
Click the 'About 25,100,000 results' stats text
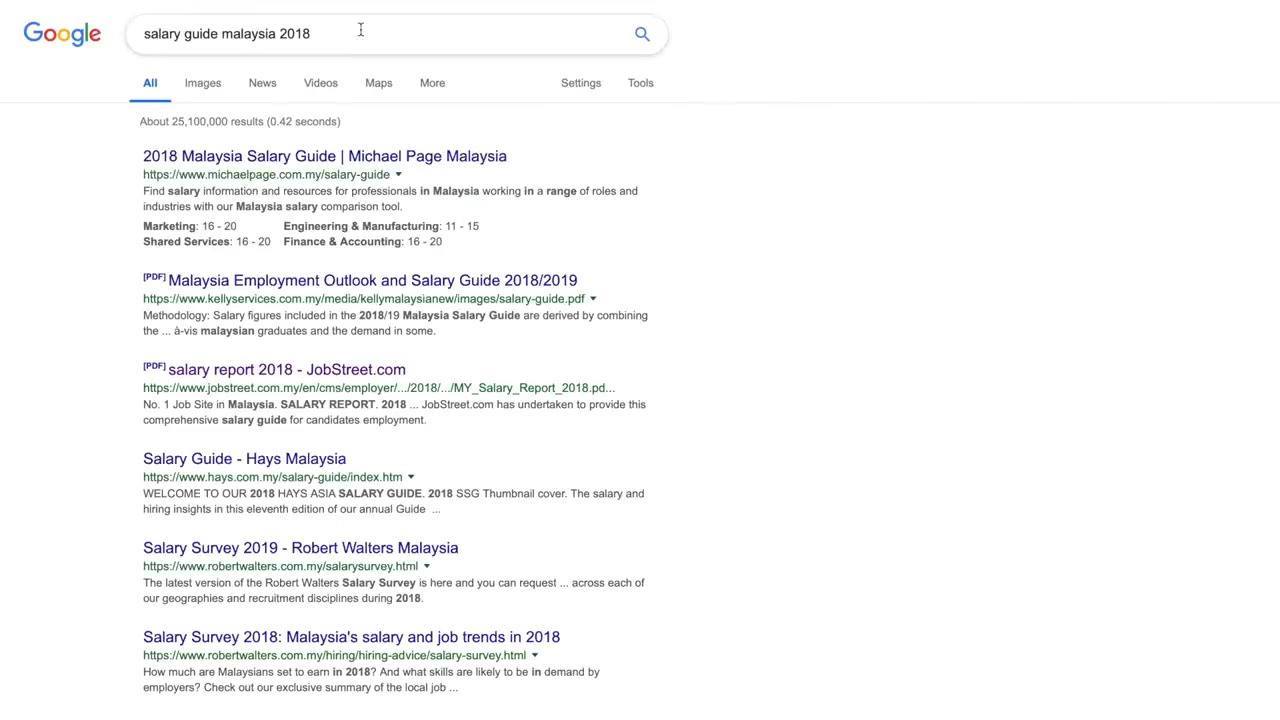[x=240, y=122]
